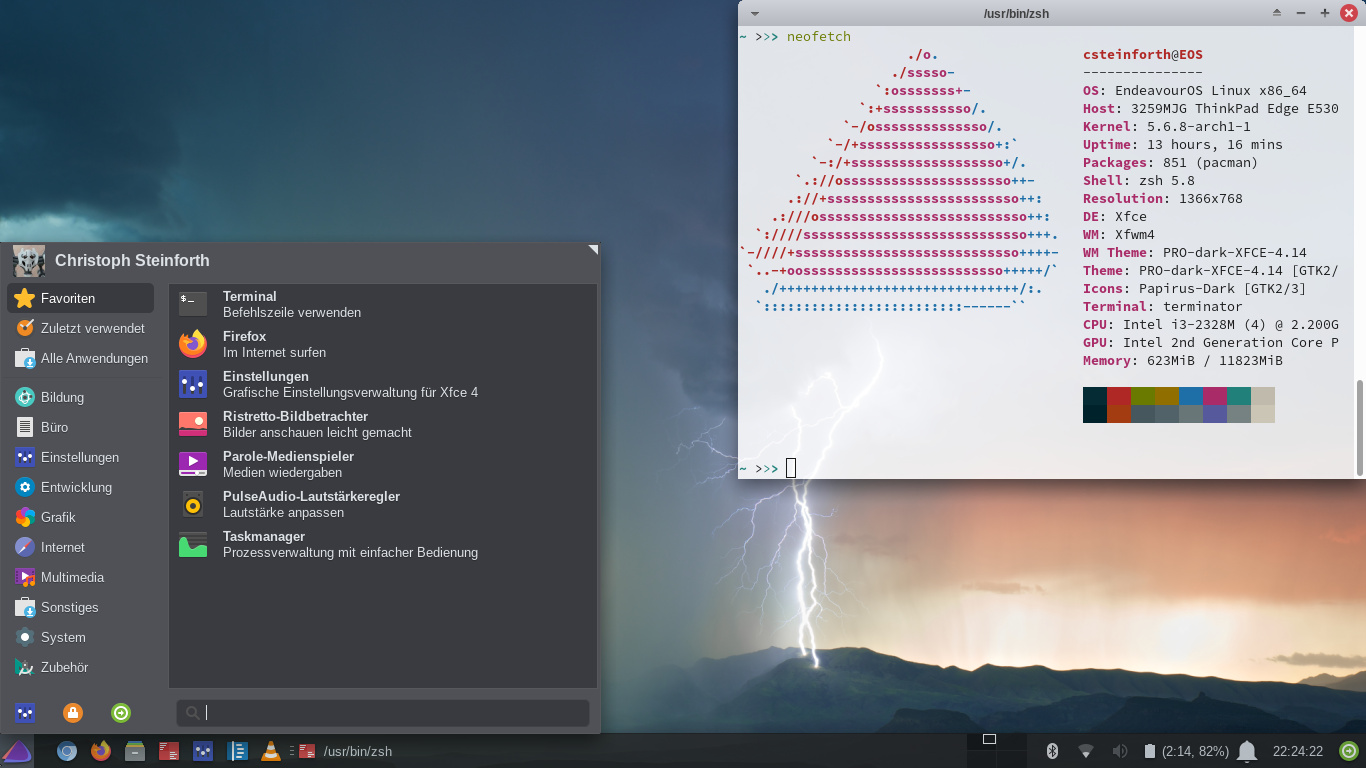Open the Internet category
Image resolution: width=1366 pixels, height=768 pixels.
80,547
